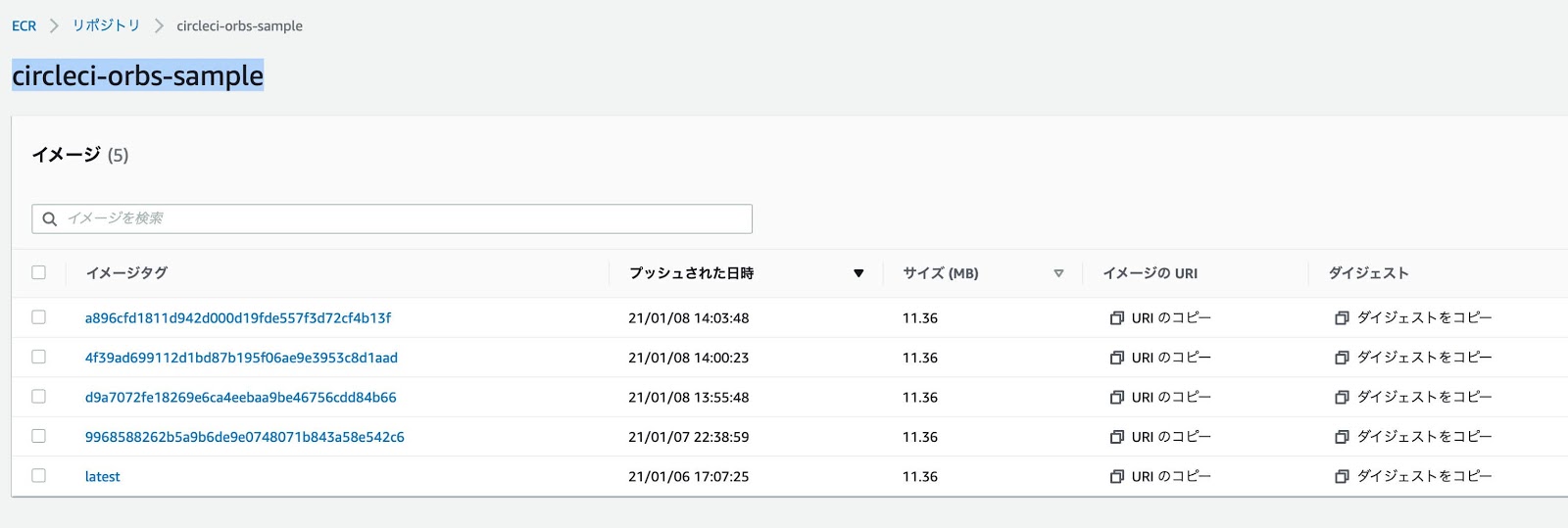Focus the イメージを検索 search field

[x=392, y=218]
